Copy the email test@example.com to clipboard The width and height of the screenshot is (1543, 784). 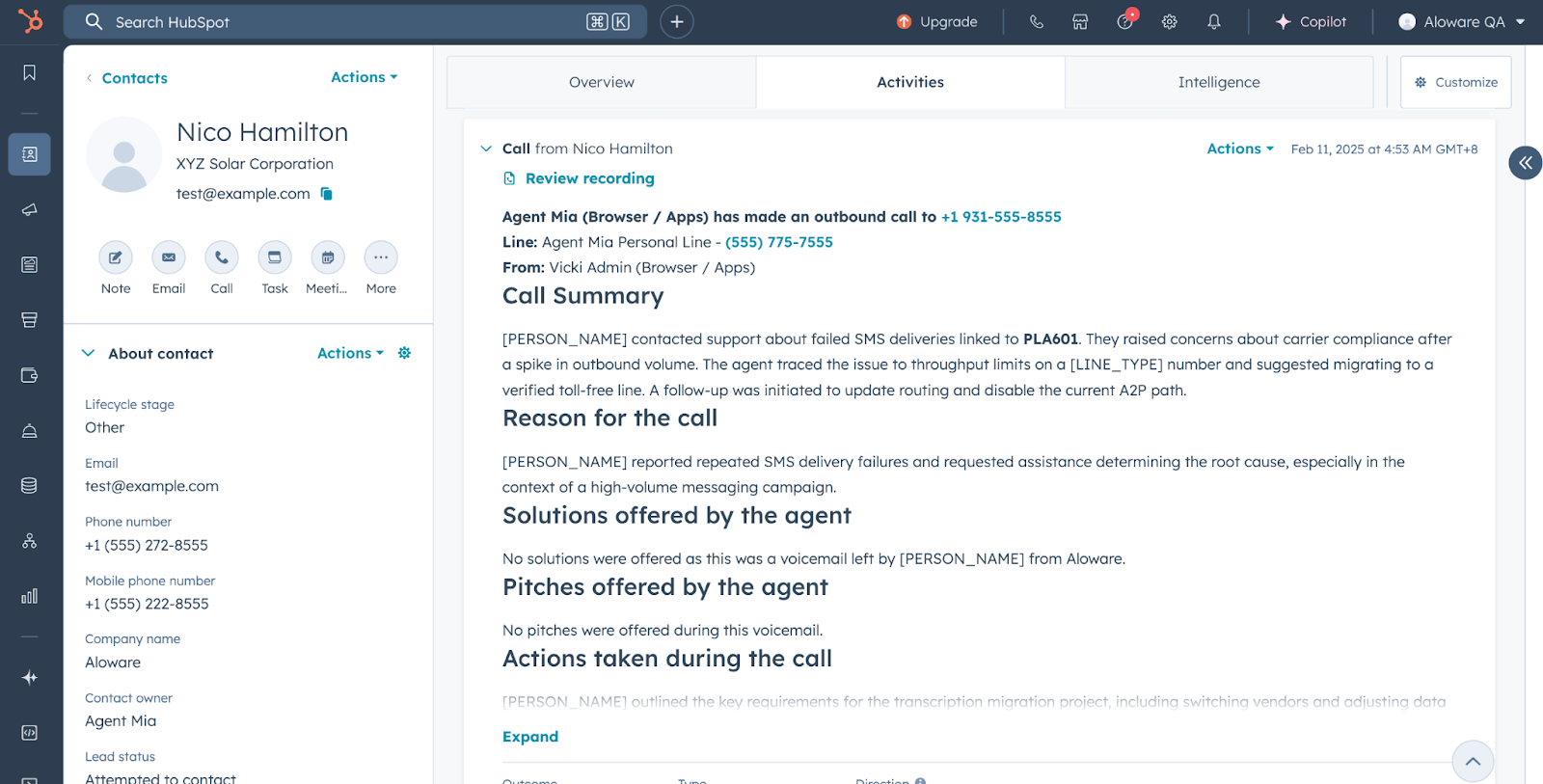coord(327,194)
